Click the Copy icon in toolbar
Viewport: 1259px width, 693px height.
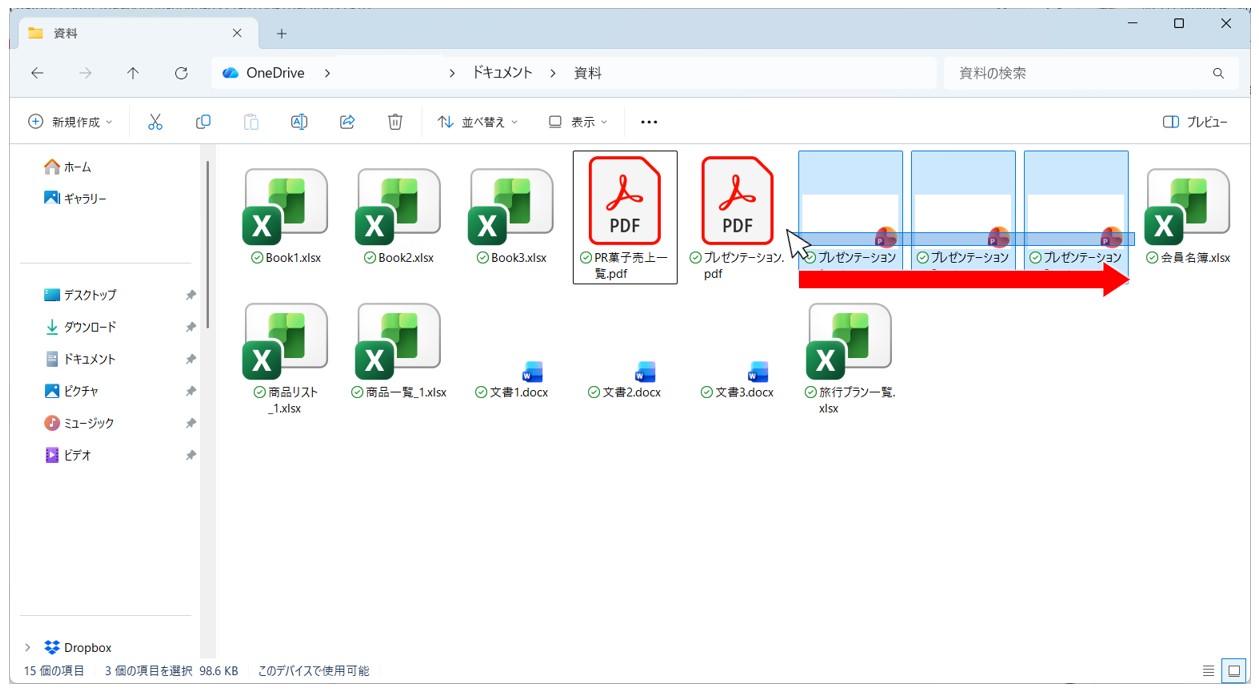[203, 122]
